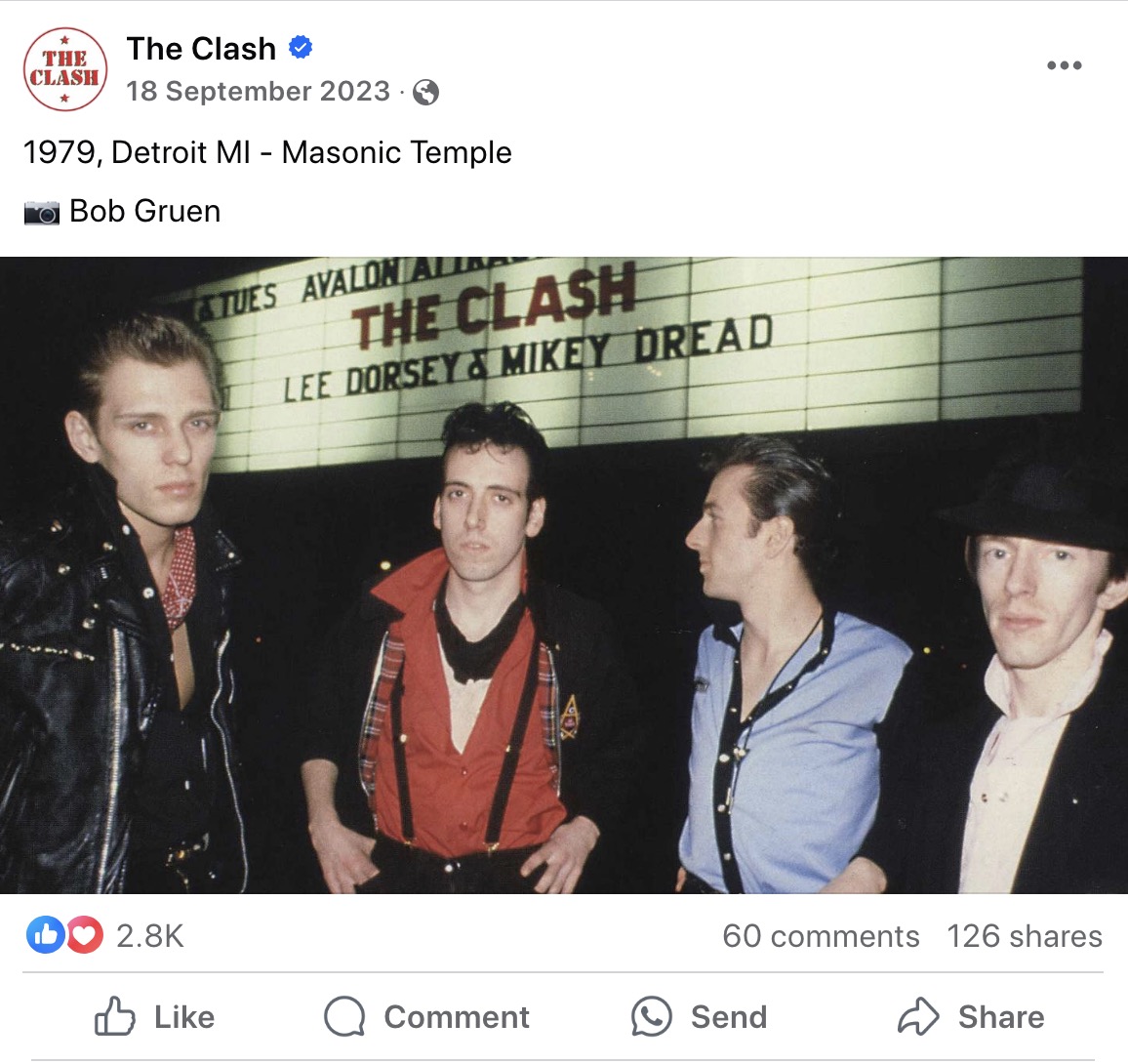The image size is (1128, 1064).
Task: Click the WhatsApp Send icon
Action: pos(652,1016)
